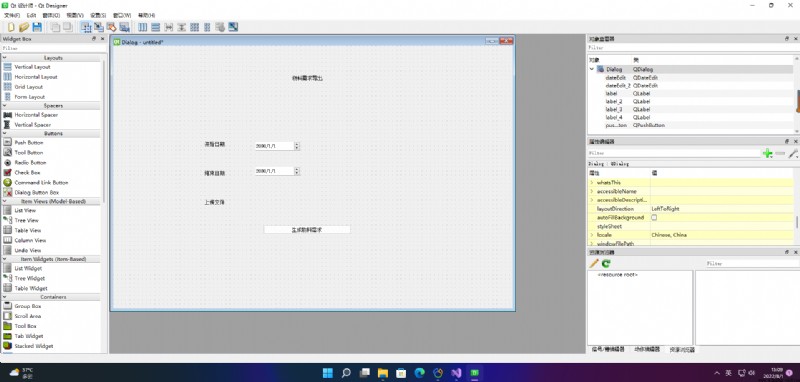This screenshot has height=382, width=800.
Task: Select Check Box widget in Widget Box
Action: click(28, 172)
